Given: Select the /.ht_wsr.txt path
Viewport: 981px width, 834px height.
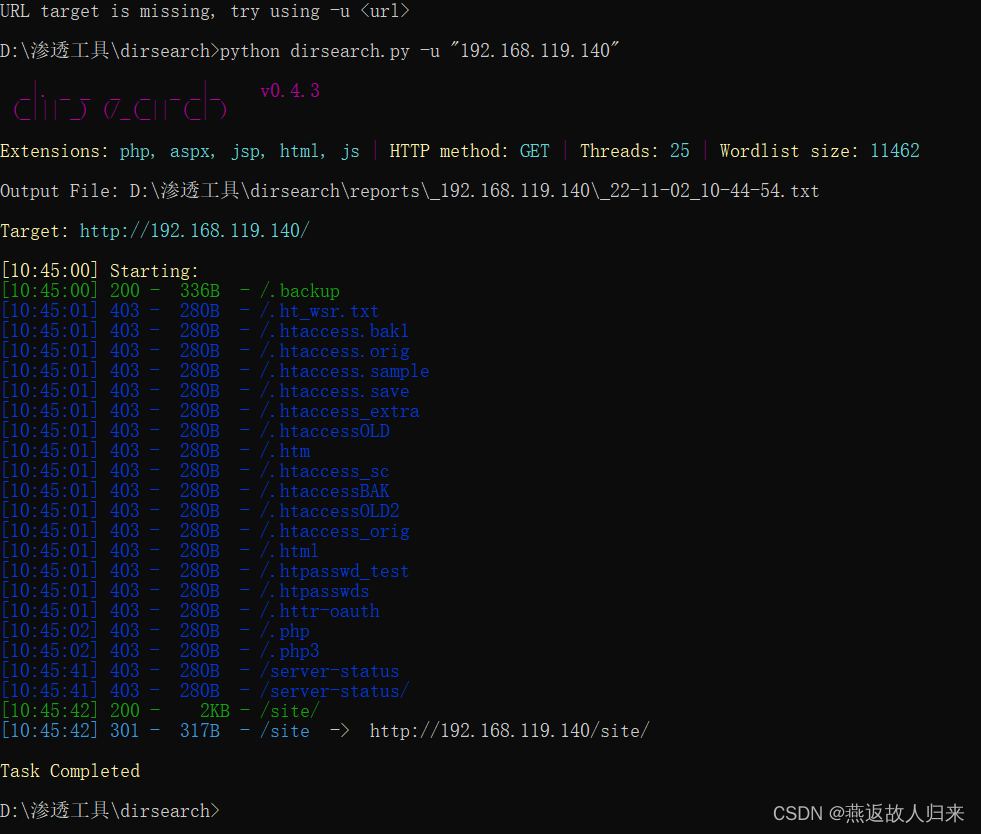Looking at the screenshot, I should (319, 311).
